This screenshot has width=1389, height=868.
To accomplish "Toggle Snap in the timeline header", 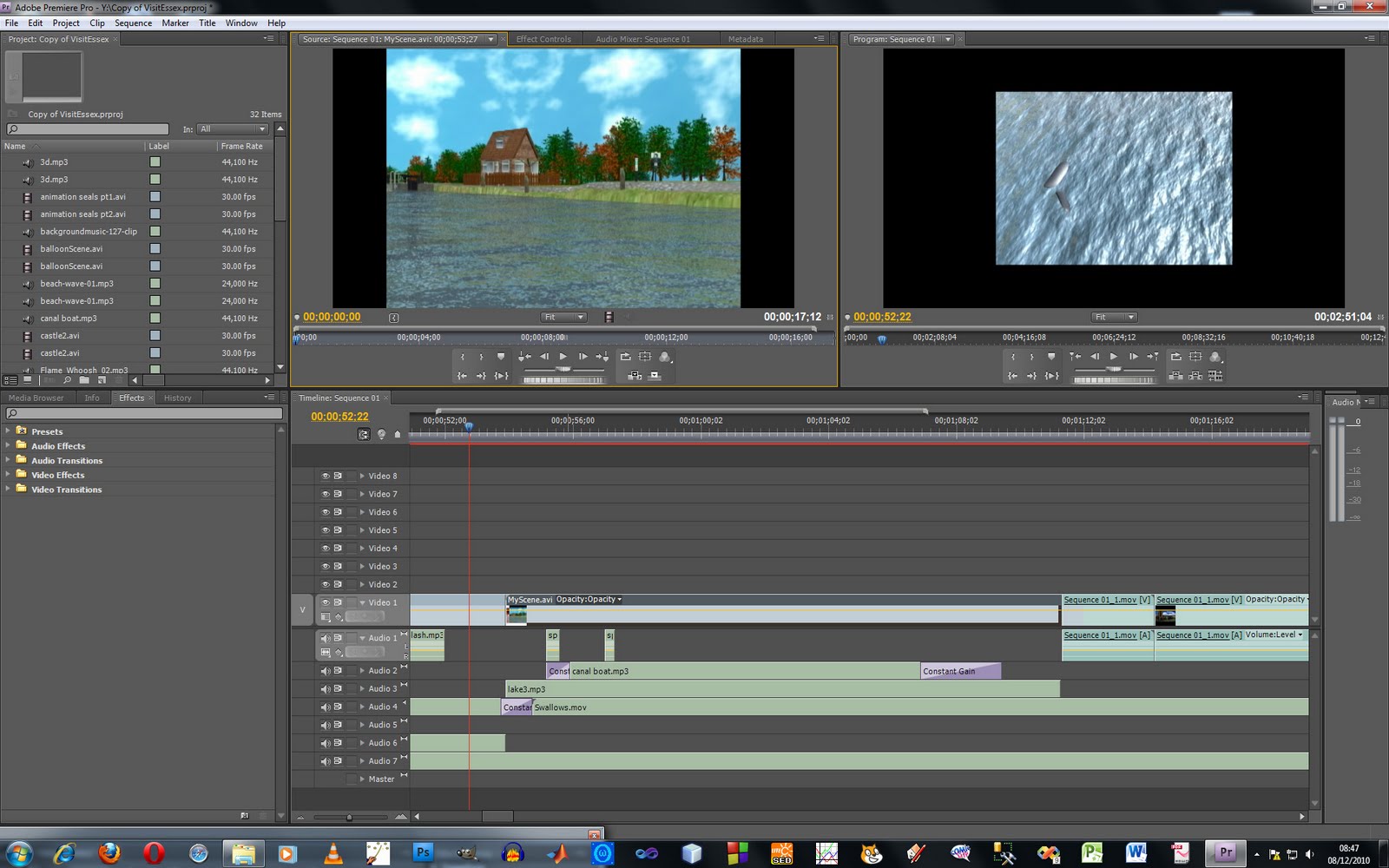I will click(364, 434).
